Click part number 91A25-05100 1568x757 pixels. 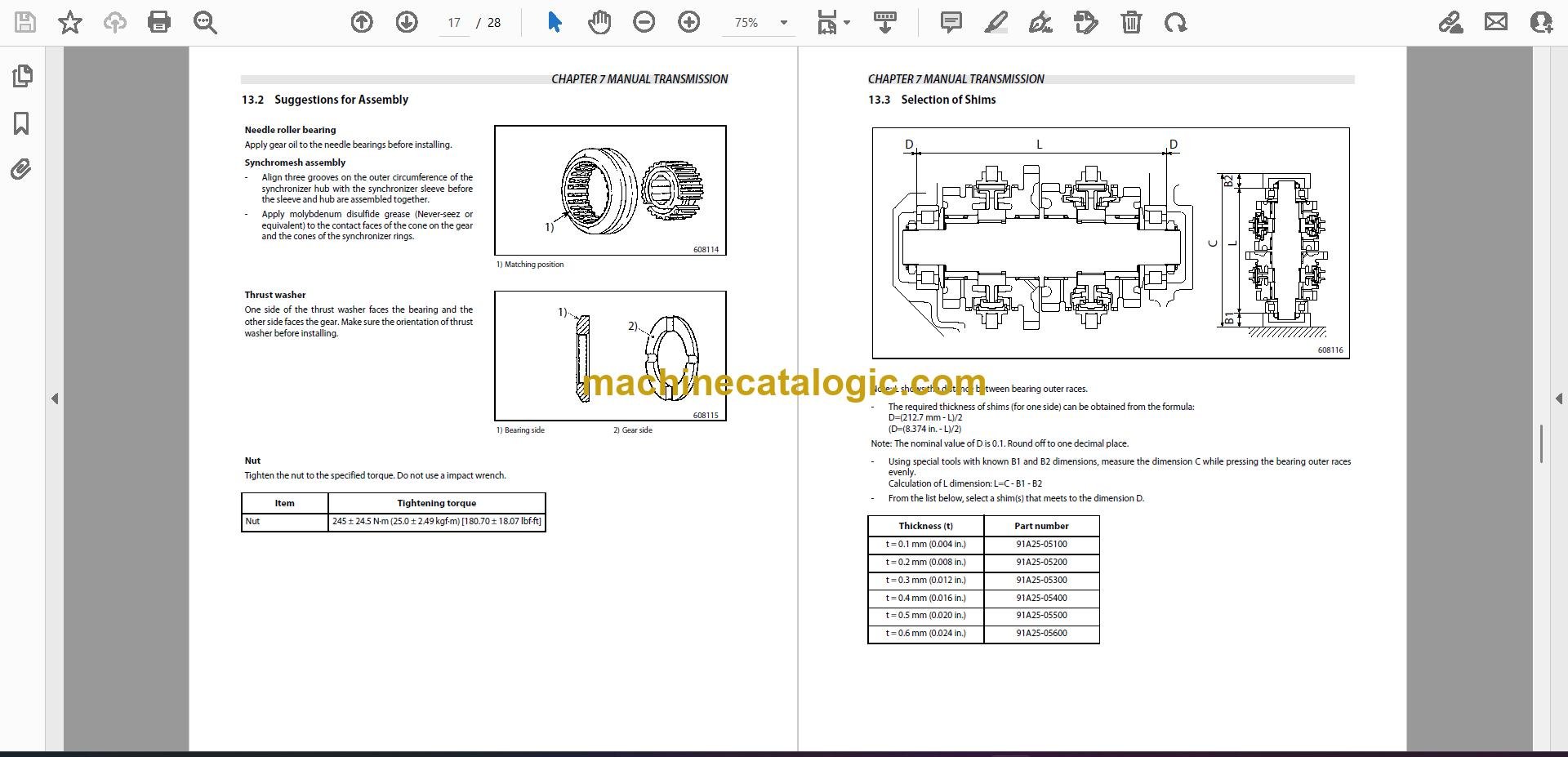(x=1041, y=544)
